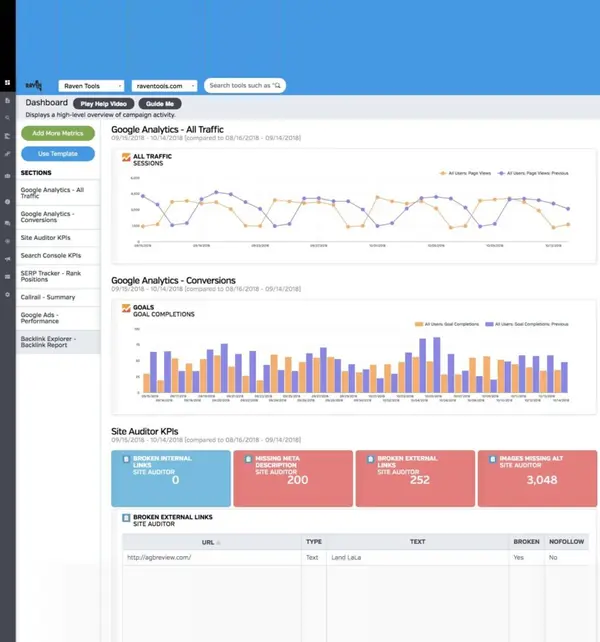Click the All Traffic widget analytics icon
Screen dimensions: 600x642
pos(126,157)
